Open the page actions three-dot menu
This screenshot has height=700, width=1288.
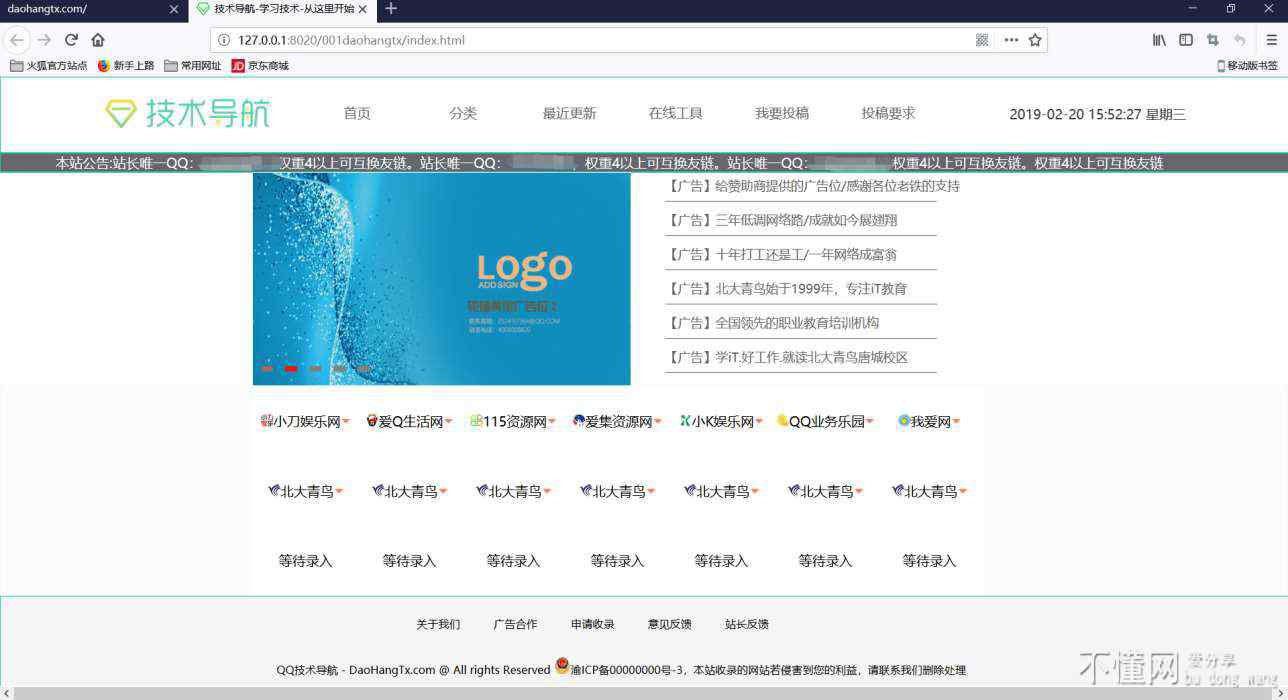point(1011,40)
